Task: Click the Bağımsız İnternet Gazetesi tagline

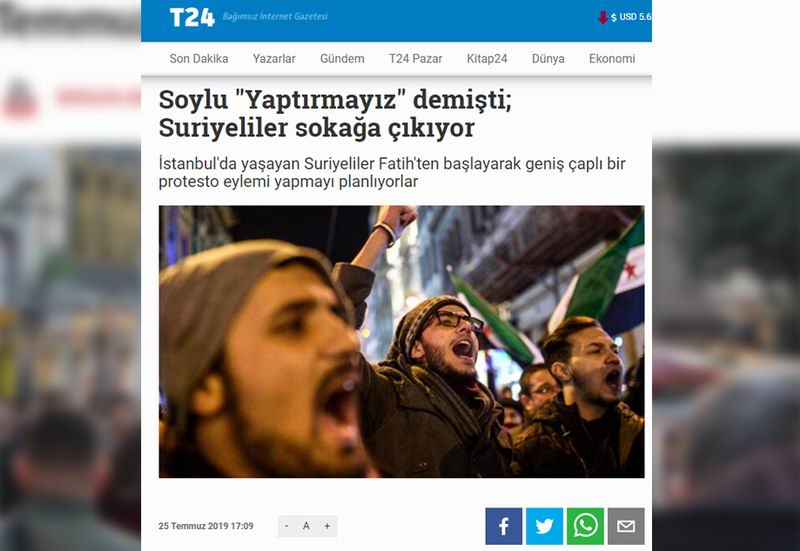Action: (x=275, y=16)
